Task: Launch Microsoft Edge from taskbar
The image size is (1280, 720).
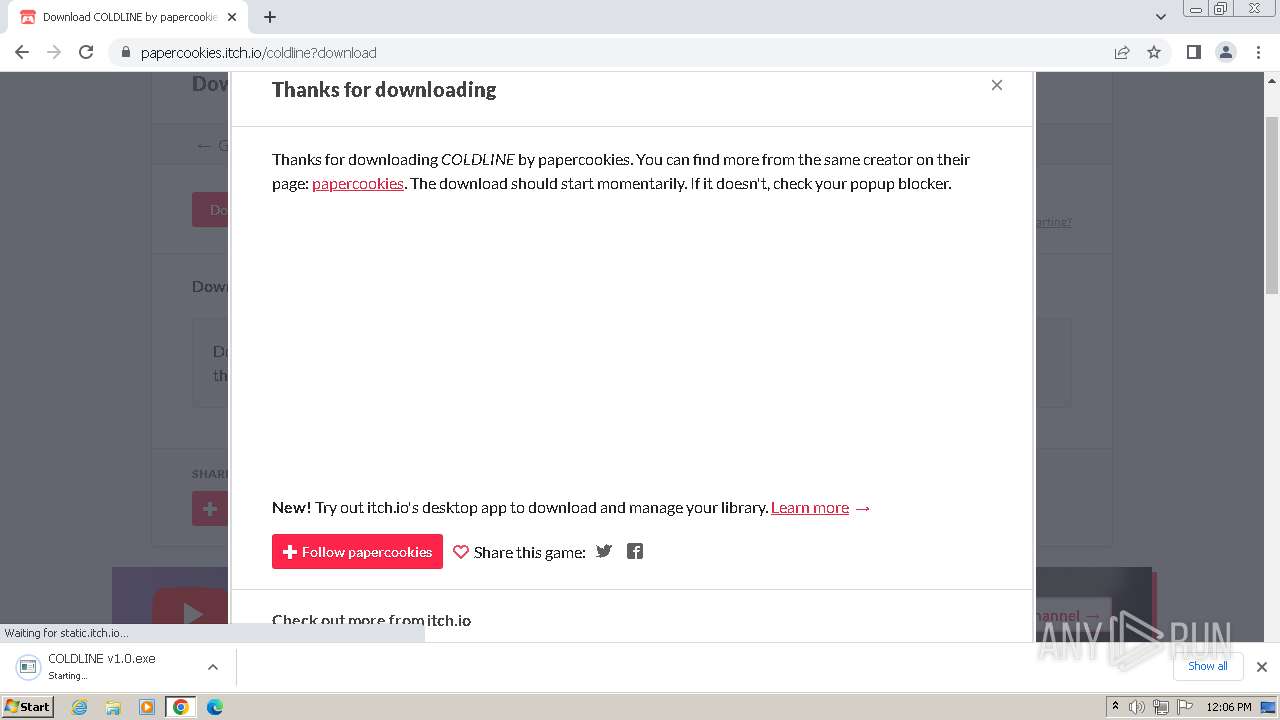Action: point(214,707)
